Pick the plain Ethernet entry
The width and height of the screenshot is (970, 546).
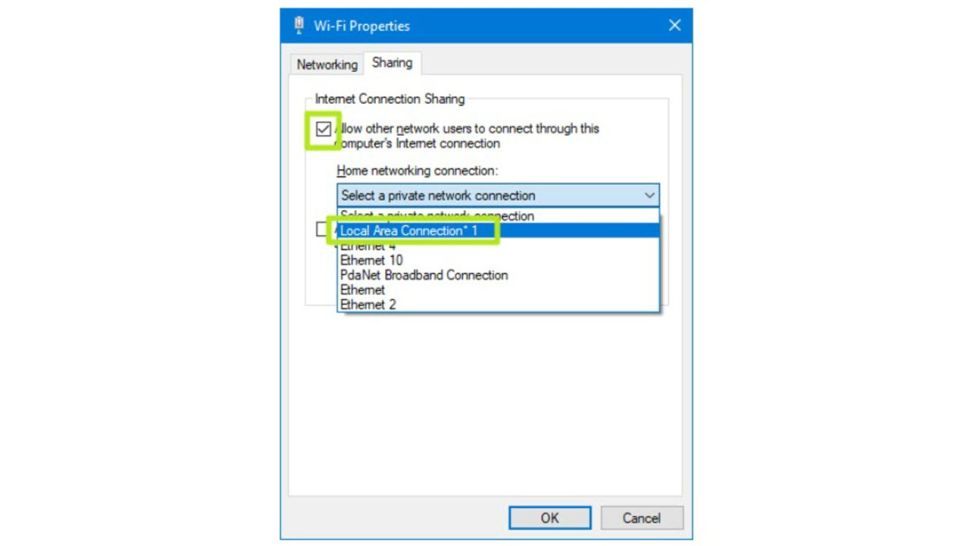(x=362, y=290)
